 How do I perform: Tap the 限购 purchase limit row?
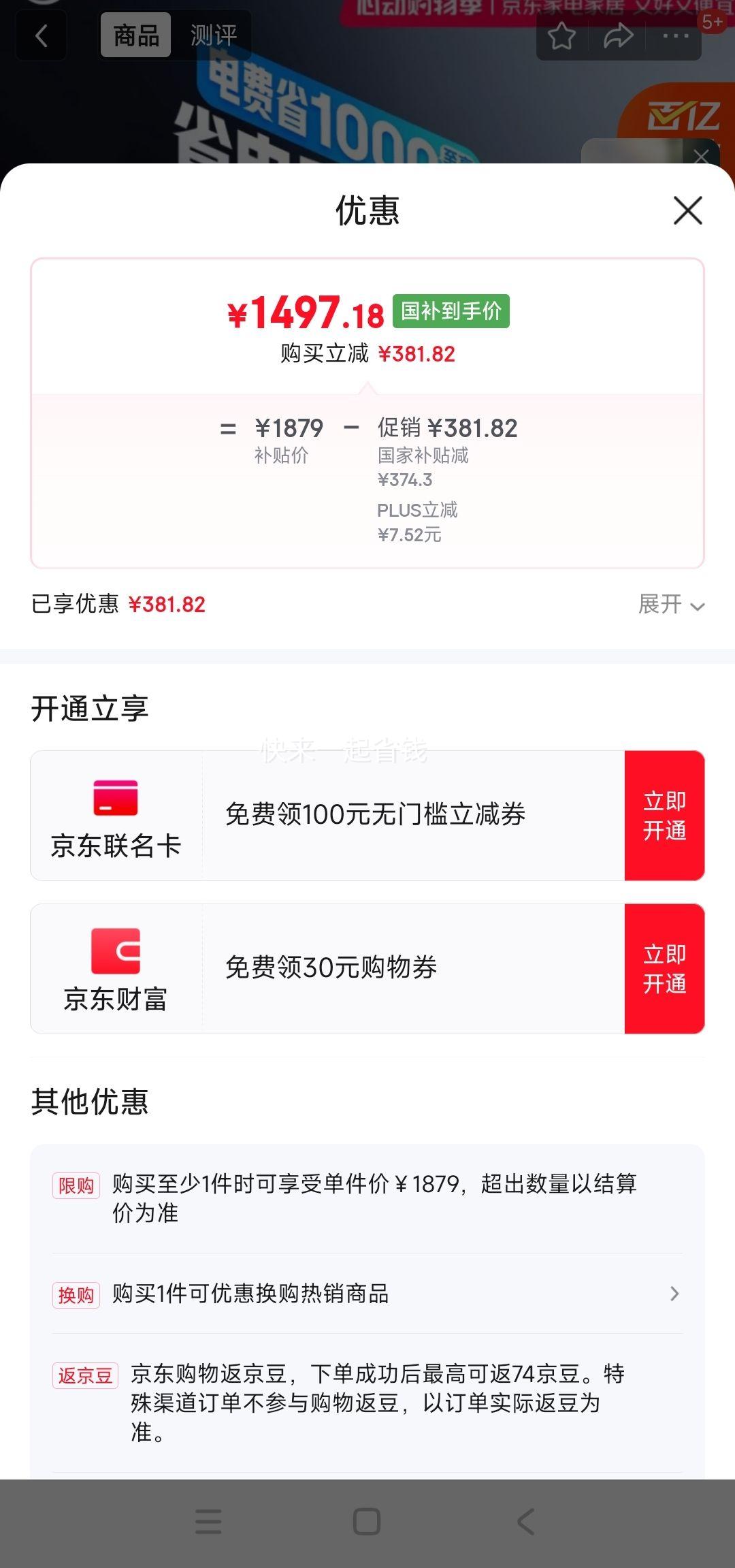[367, 1198]
